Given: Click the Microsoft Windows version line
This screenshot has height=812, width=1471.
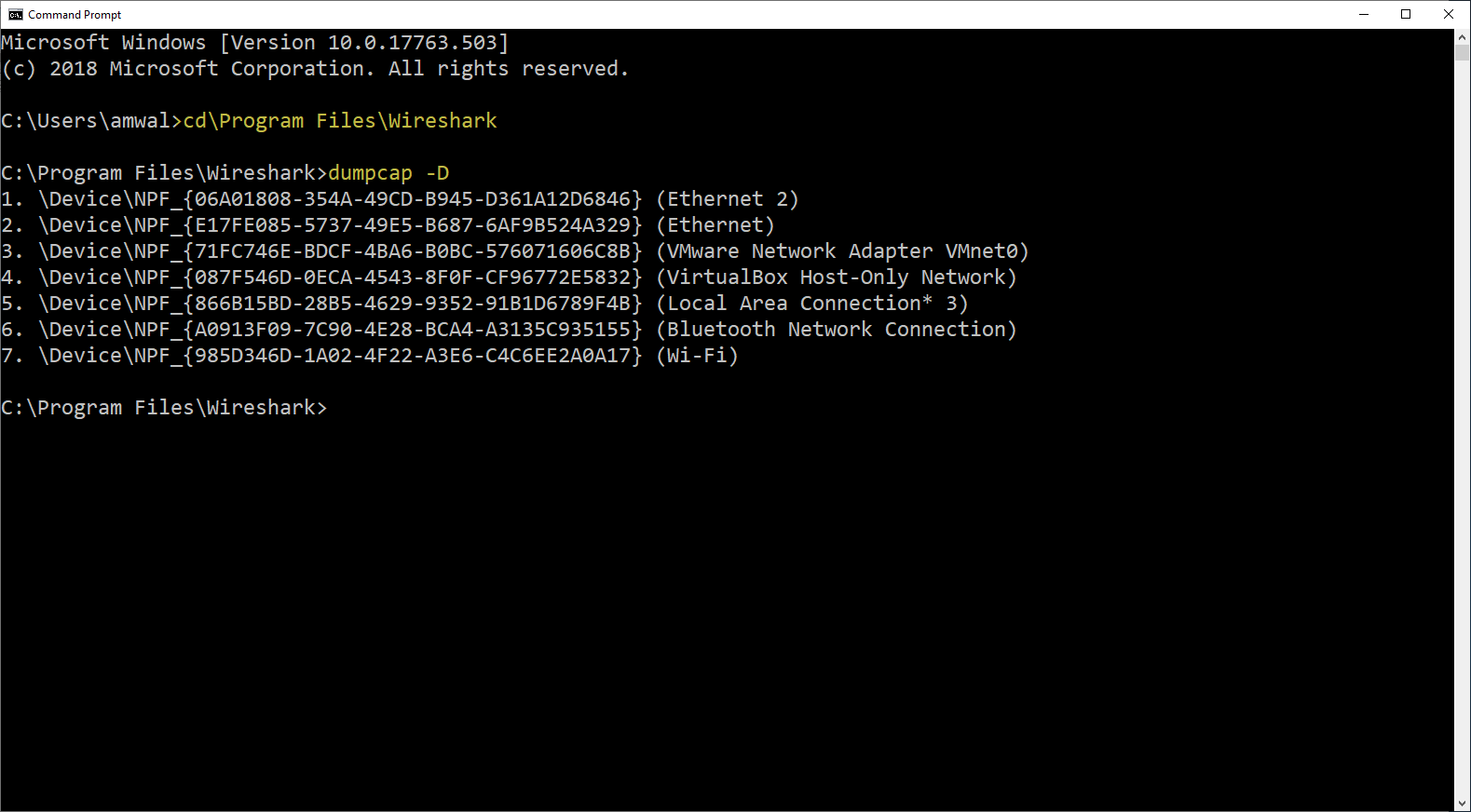Looking at the screenshot, I should [254, 43].
